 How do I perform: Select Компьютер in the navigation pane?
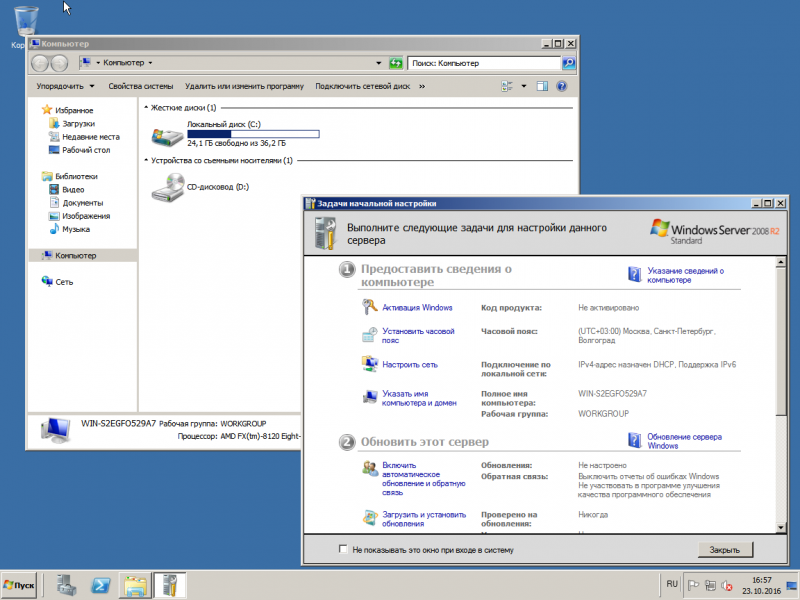pos(75,256)
